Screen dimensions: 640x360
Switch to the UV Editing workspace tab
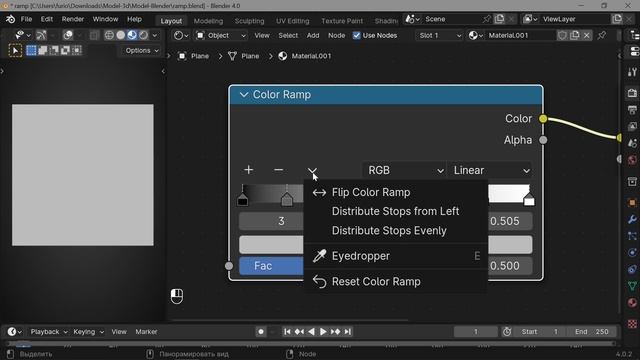click(292, 21)
